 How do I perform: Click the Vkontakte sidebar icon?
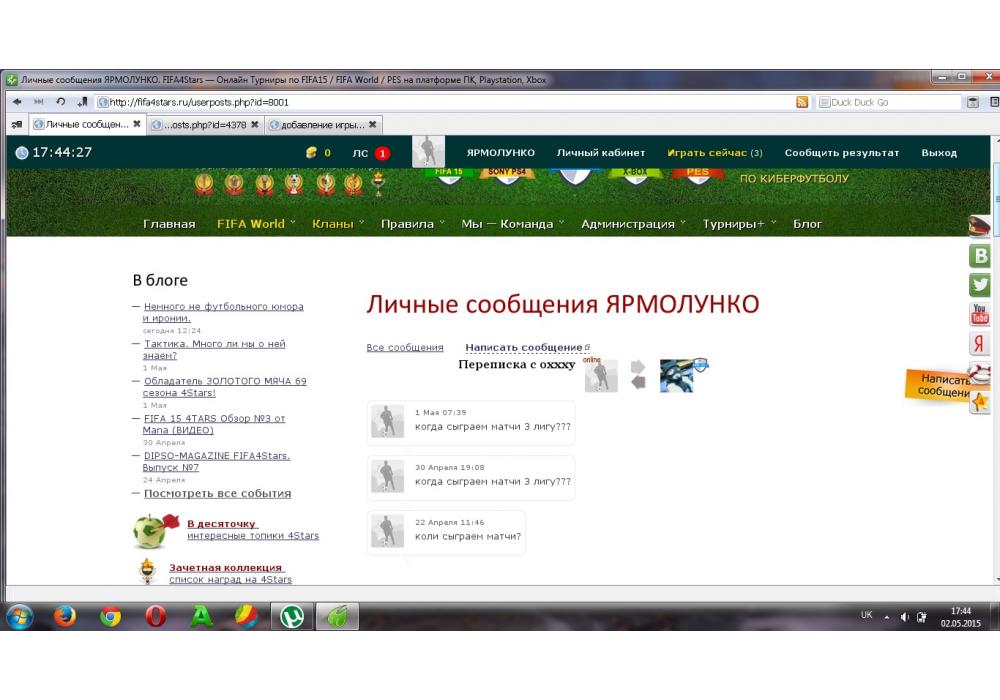[980, 256]
